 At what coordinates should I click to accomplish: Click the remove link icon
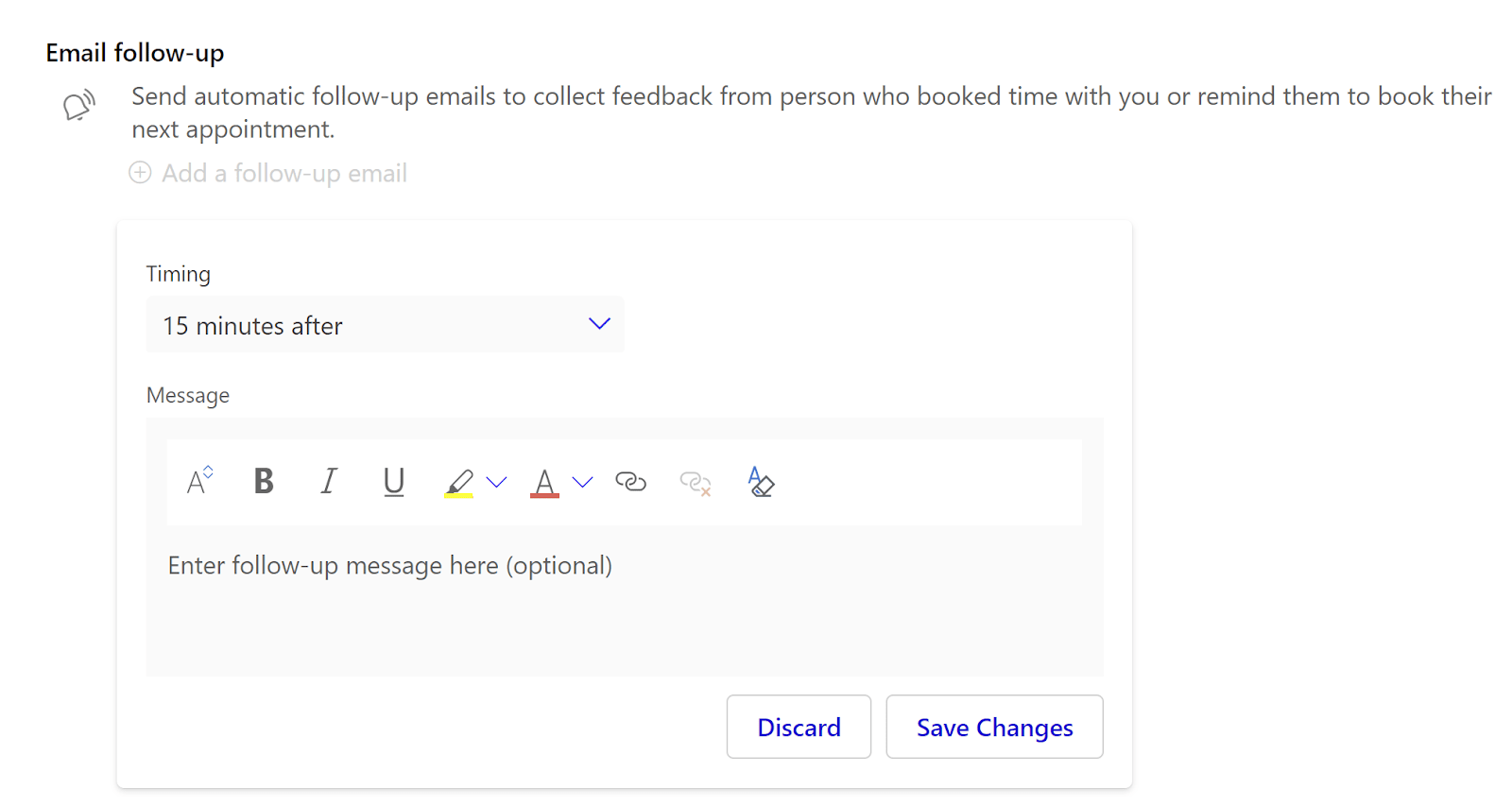coord(695,483)
